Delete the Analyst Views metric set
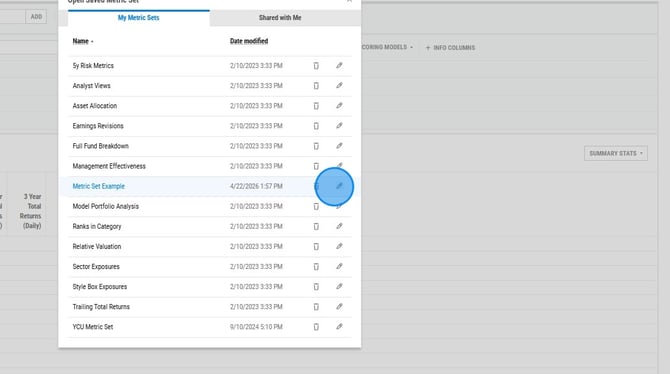670x374 pixels. [316, 86]
